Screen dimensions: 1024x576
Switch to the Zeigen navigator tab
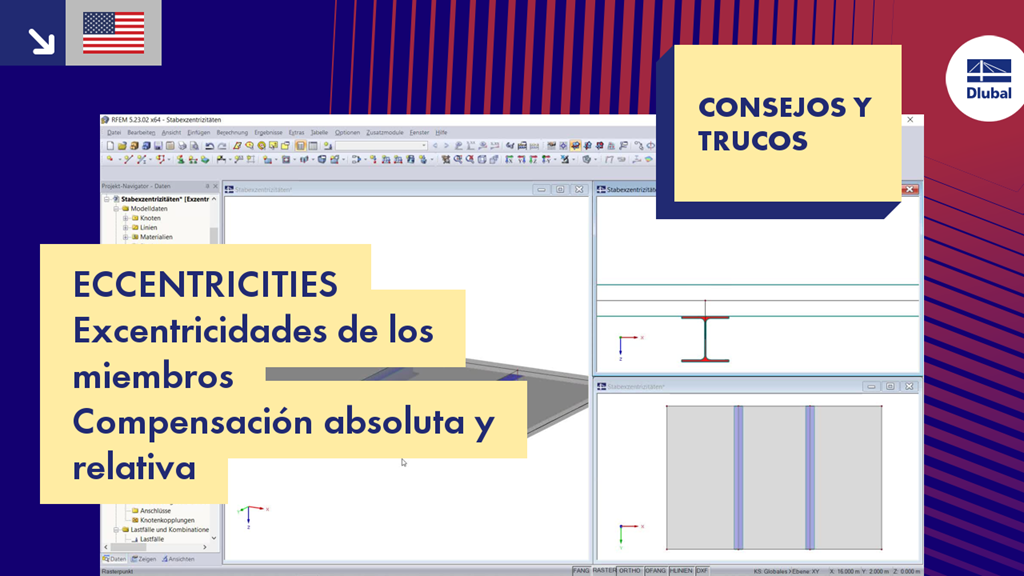144,559
